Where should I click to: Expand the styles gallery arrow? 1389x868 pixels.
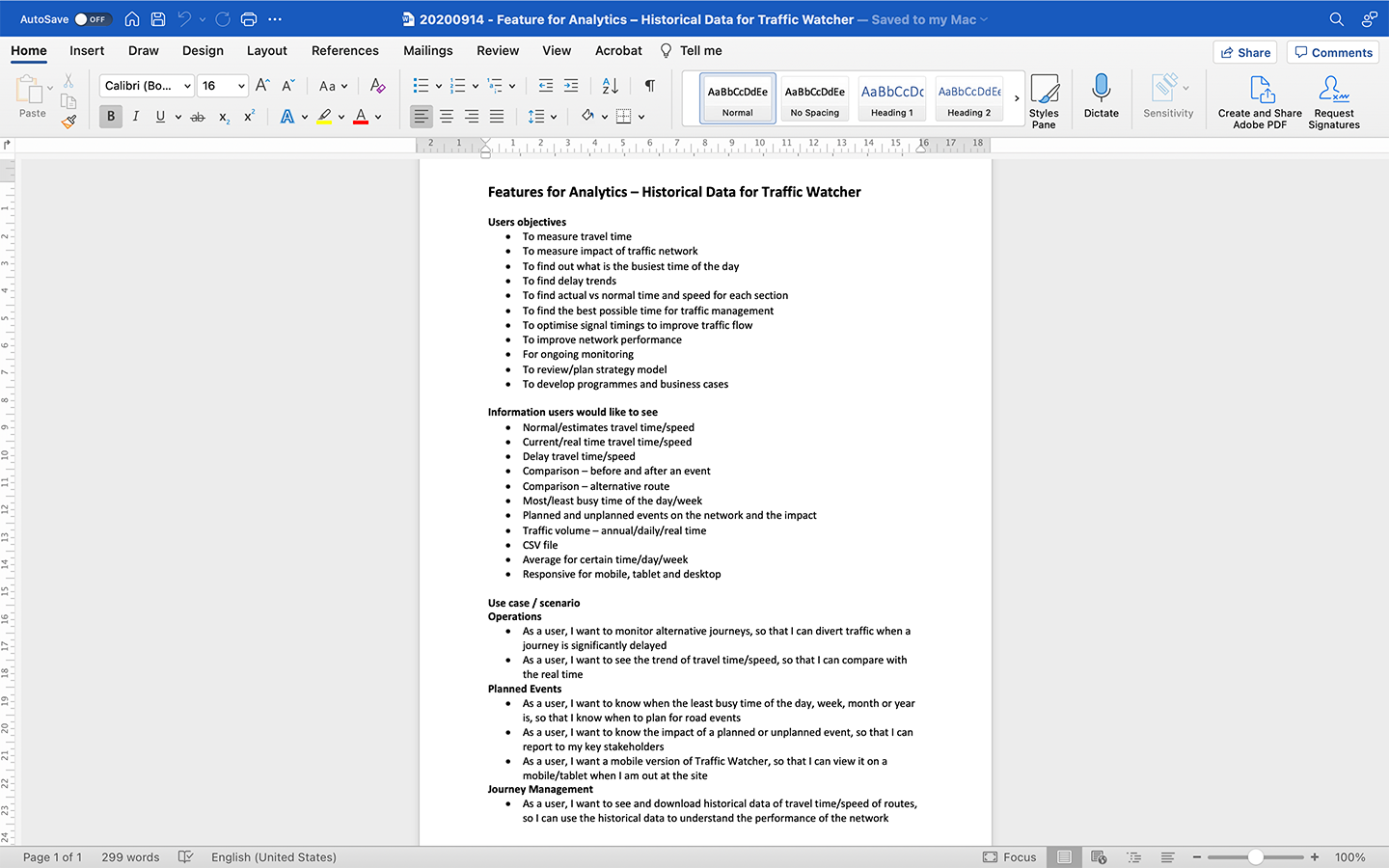click(x=1017, y=98)
